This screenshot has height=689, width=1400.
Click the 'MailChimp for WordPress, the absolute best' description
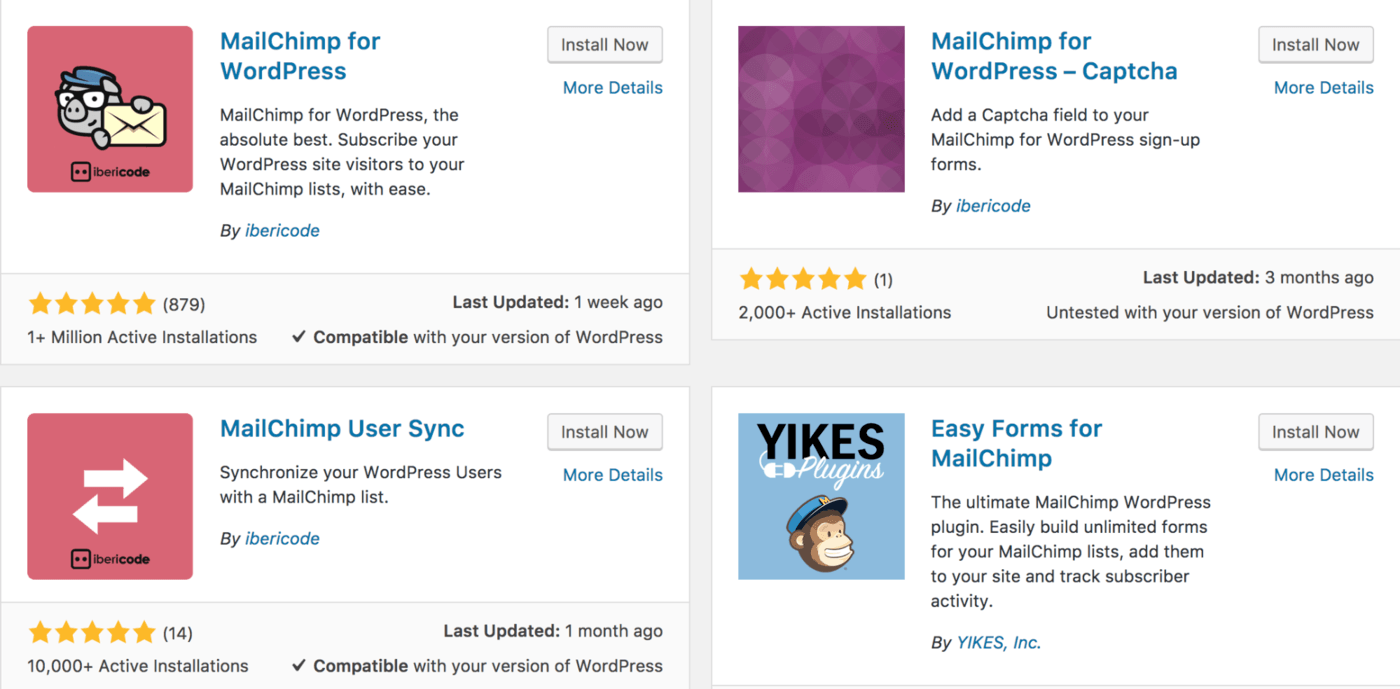(342, 152)
